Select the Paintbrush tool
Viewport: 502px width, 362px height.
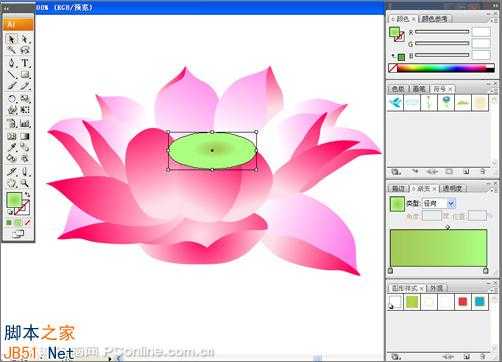(11, 86)
